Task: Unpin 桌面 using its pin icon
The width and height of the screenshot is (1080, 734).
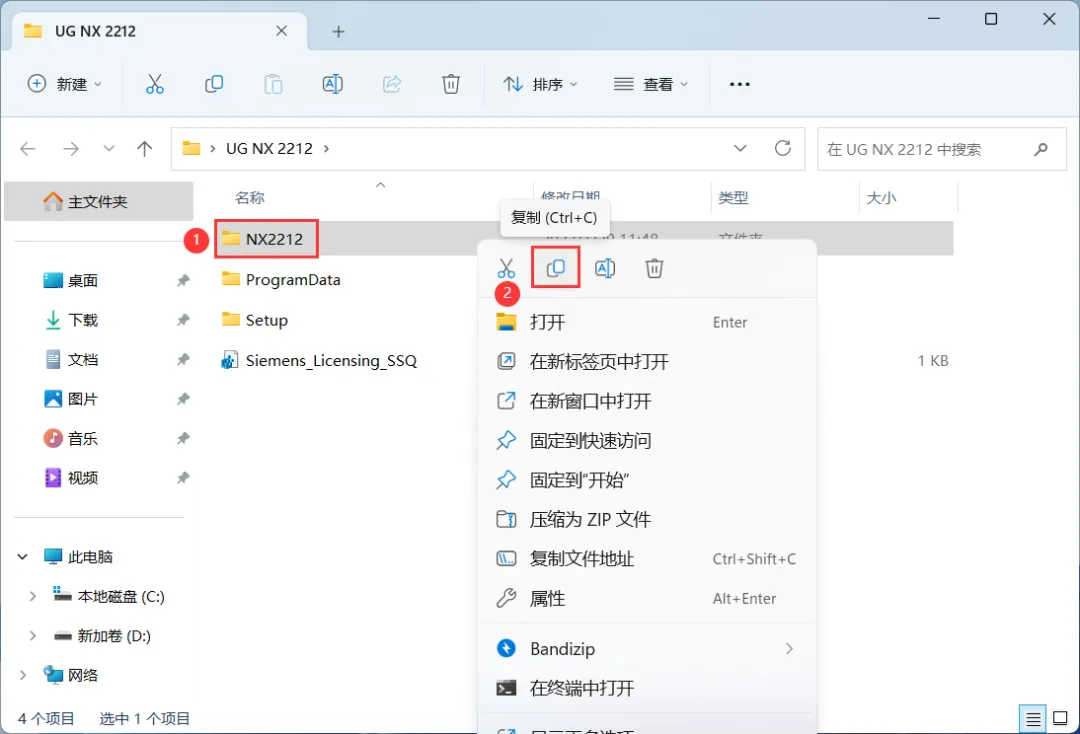Action: (x=183, y=280)
